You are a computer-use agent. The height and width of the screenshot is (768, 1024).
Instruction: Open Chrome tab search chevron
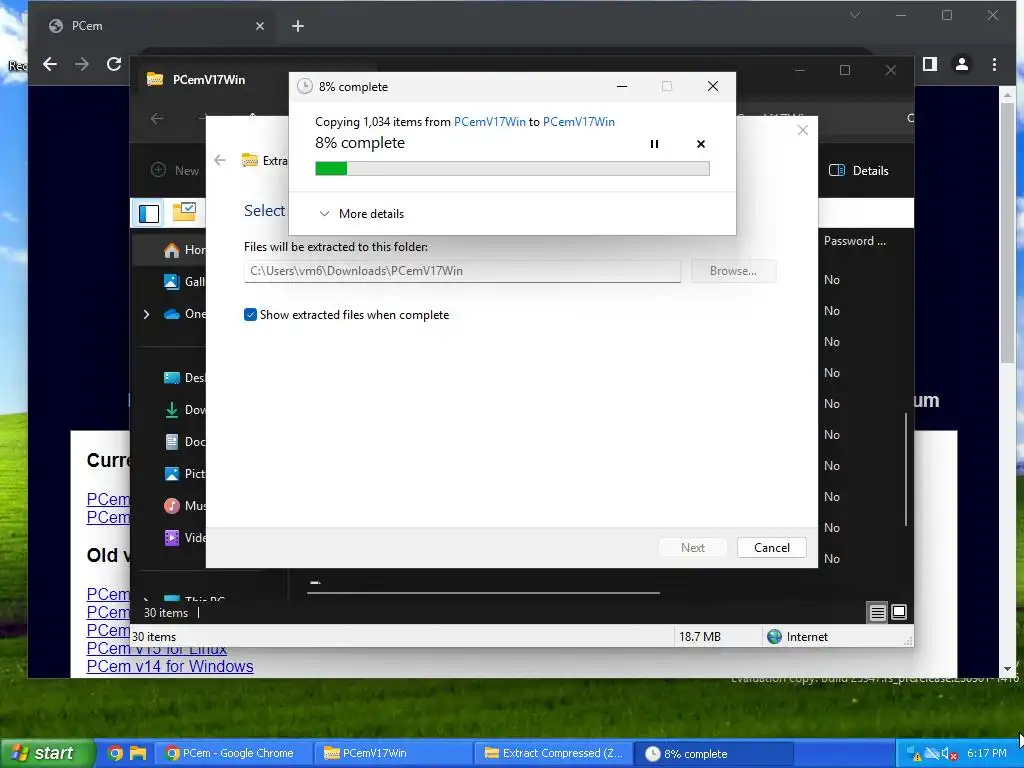coord(855,15)
